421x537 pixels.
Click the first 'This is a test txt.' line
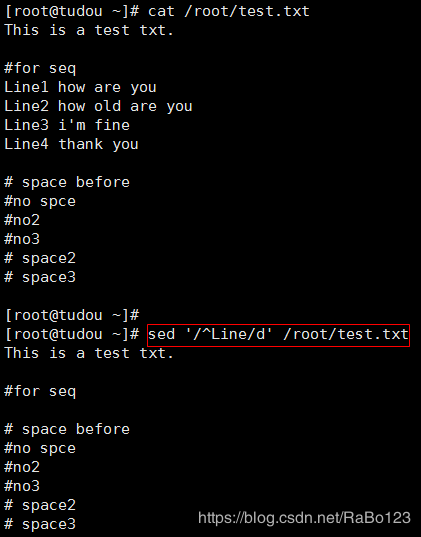[x=89, y=30]
